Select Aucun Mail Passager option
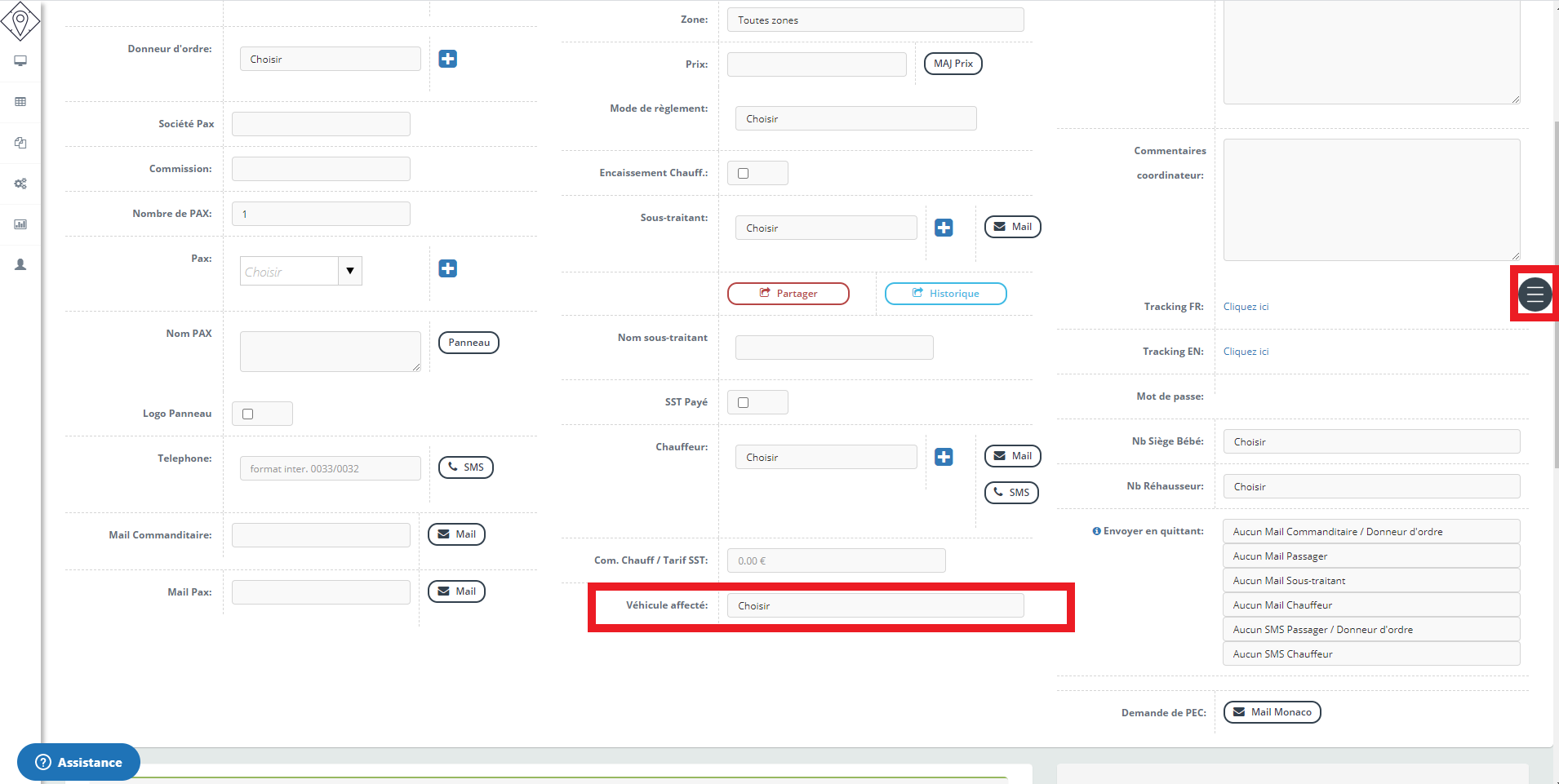This screenshot has height=784, width=1559. (1370, 556)
